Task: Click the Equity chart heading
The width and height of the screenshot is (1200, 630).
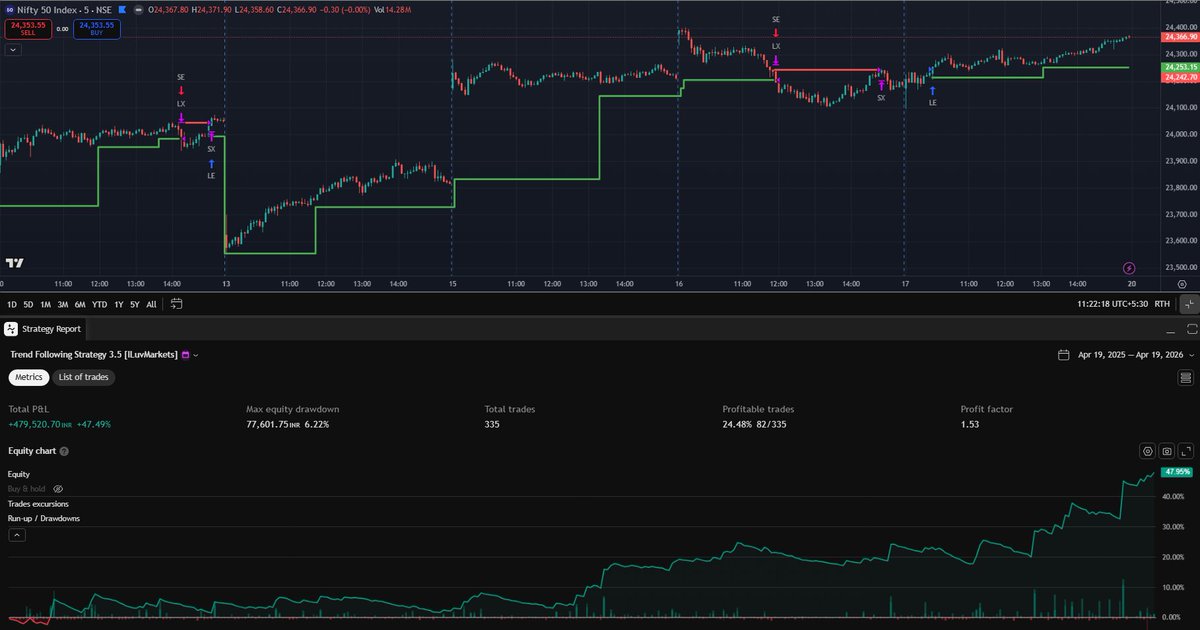Action: coord(32,452)
